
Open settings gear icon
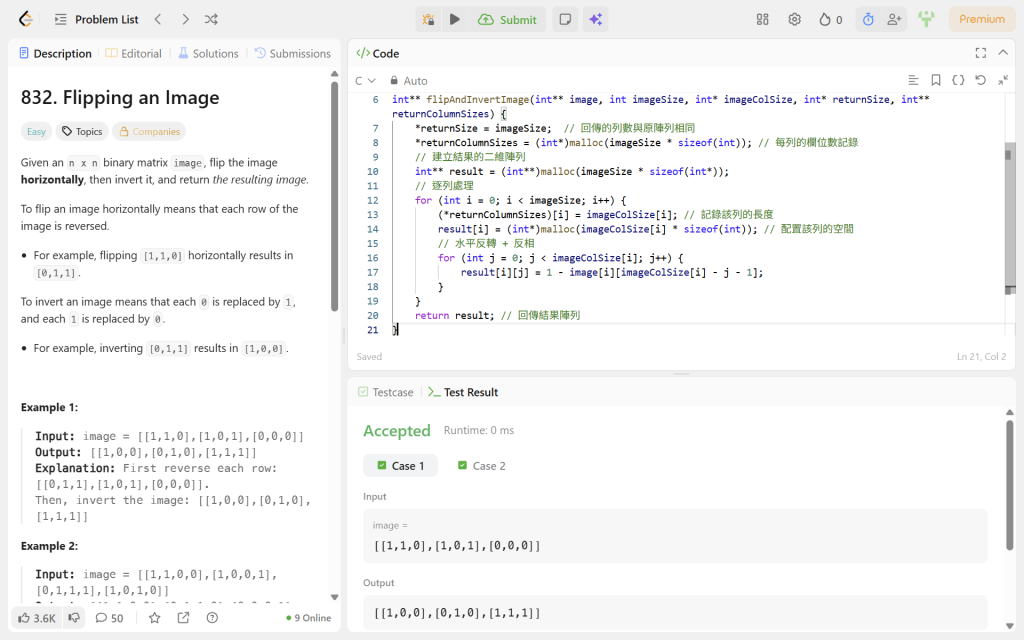(x=794, y=20)
